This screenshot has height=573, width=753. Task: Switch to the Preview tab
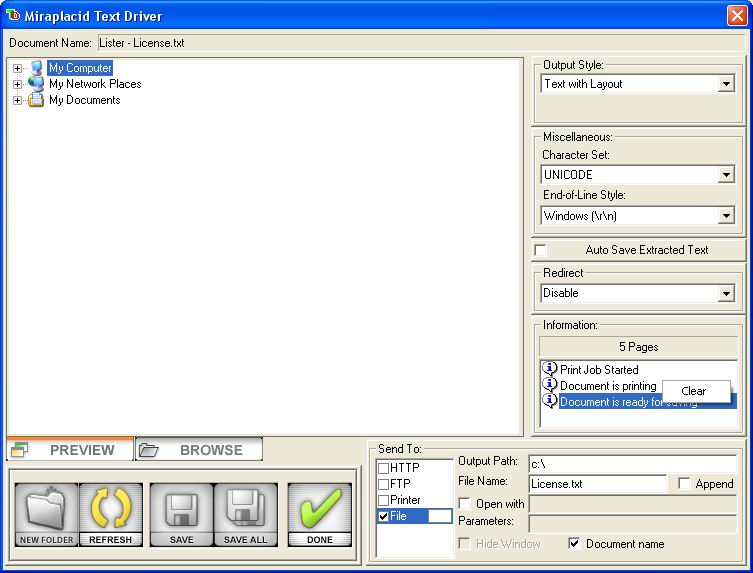click(70, 450)
